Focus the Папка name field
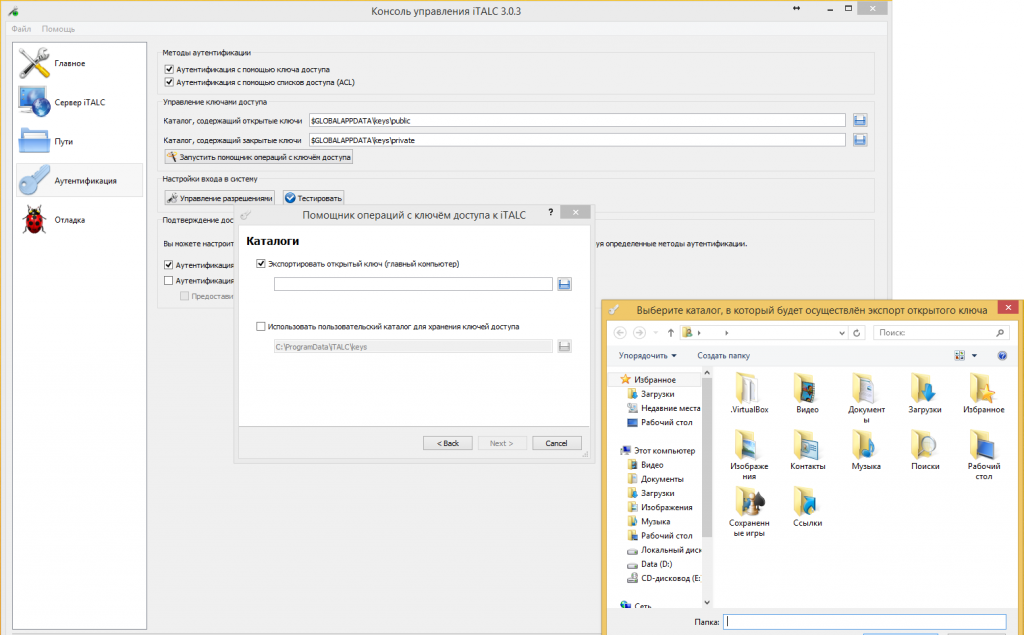Viewport: 1024px width, 635px height. 865,622
